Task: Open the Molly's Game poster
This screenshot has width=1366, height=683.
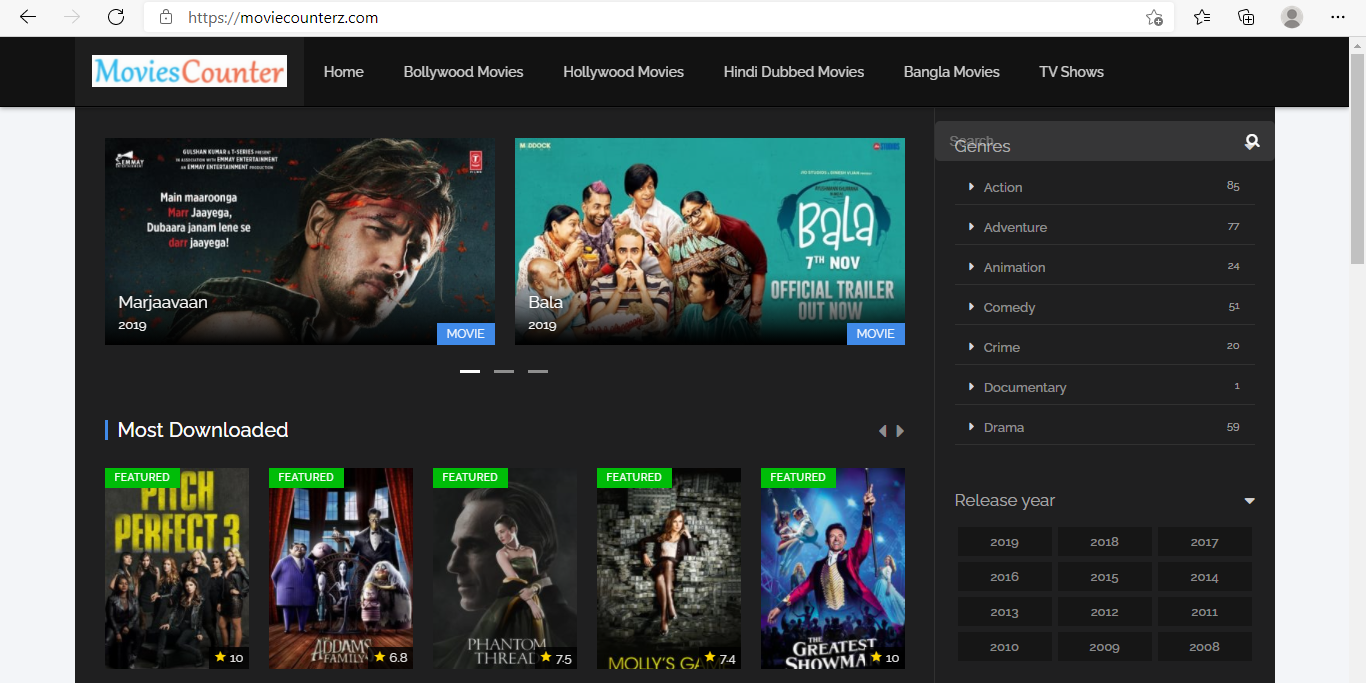Action: (x=669, y=568)
